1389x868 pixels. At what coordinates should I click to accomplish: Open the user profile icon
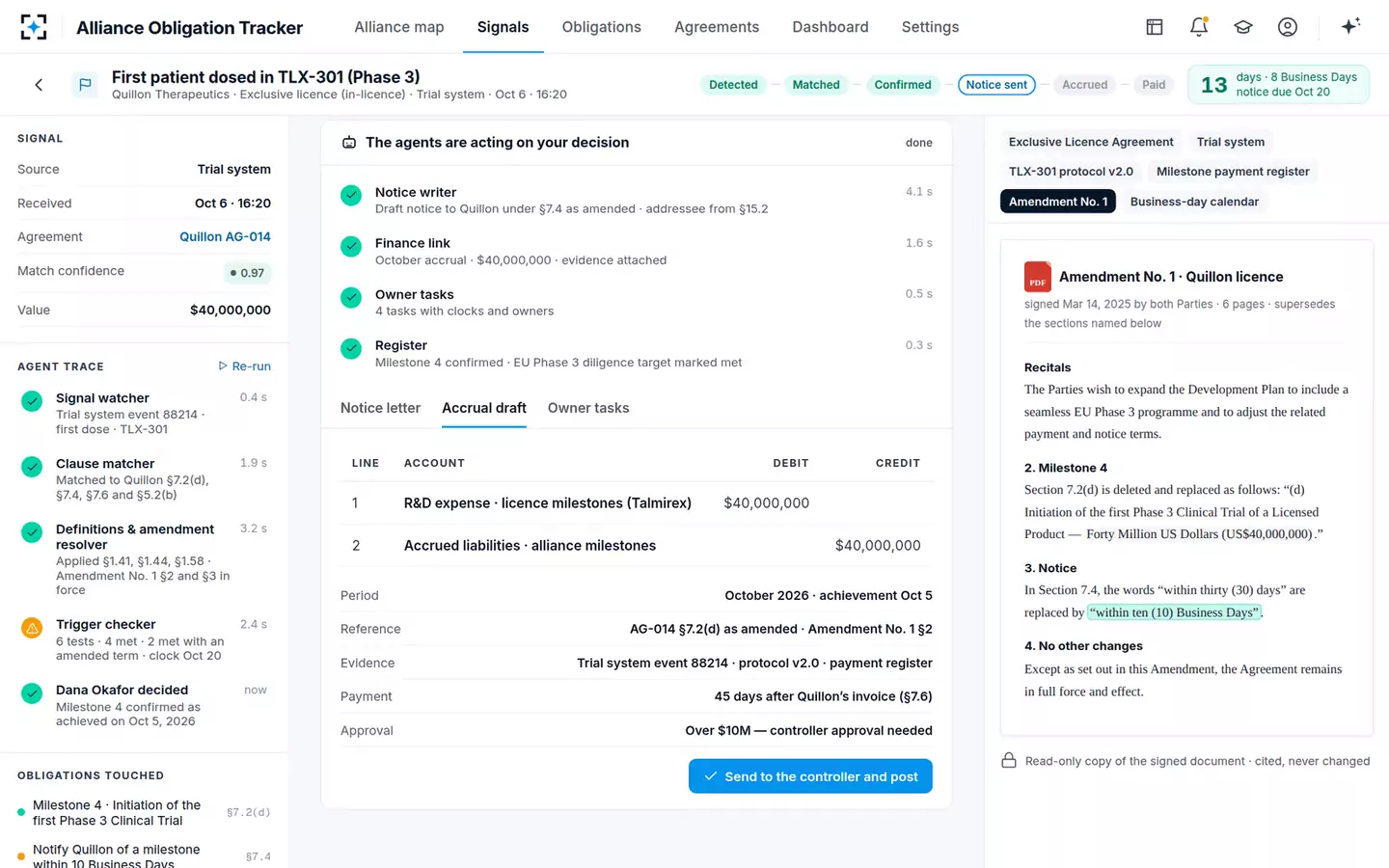tap(1288, 27)
